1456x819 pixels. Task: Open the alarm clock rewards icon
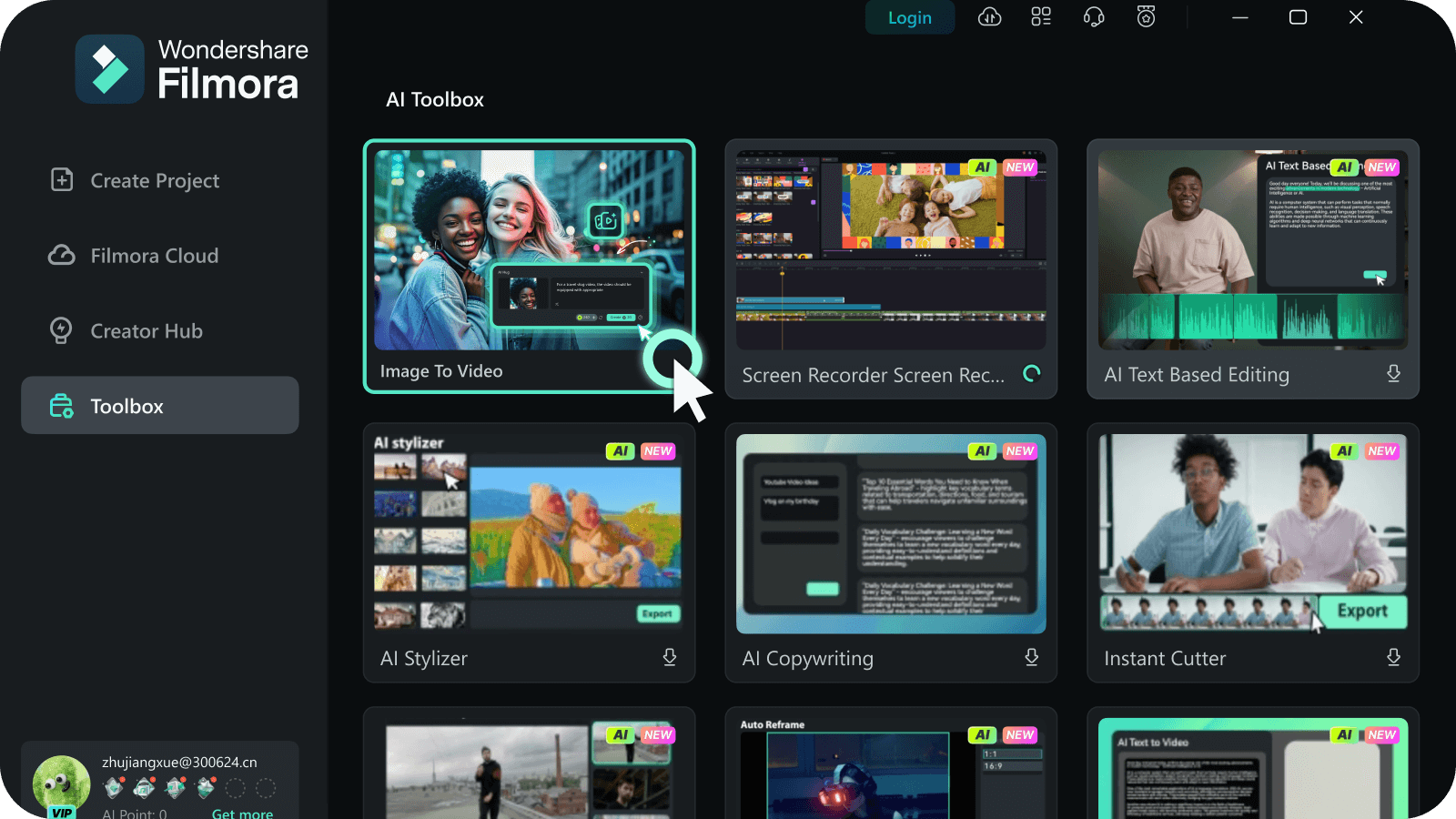pos(1146,17)
